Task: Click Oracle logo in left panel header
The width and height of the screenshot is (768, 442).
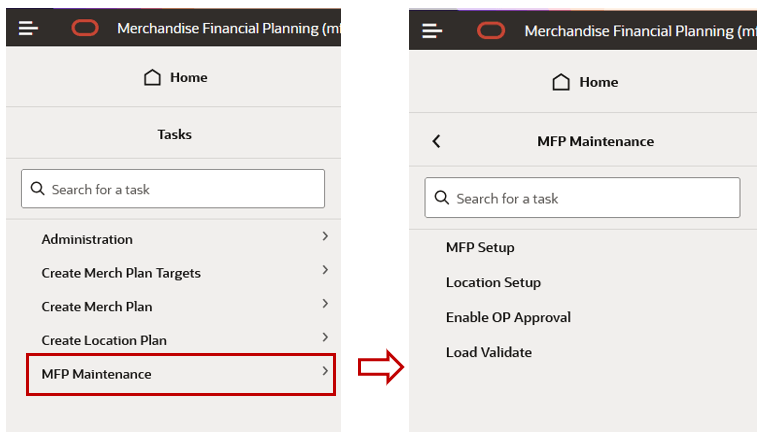Action: click(x=85, y=28)
